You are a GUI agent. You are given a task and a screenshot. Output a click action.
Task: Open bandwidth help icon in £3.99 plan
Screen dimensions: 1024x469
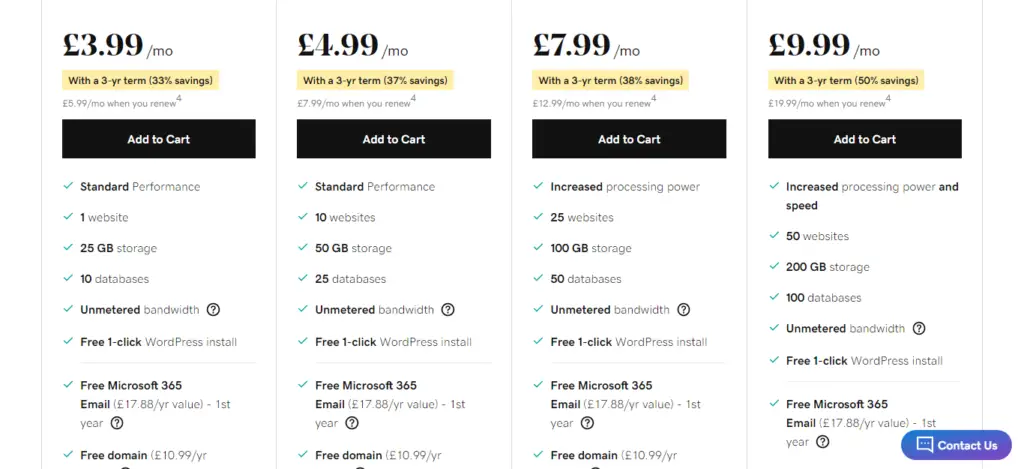coord(213,310)
